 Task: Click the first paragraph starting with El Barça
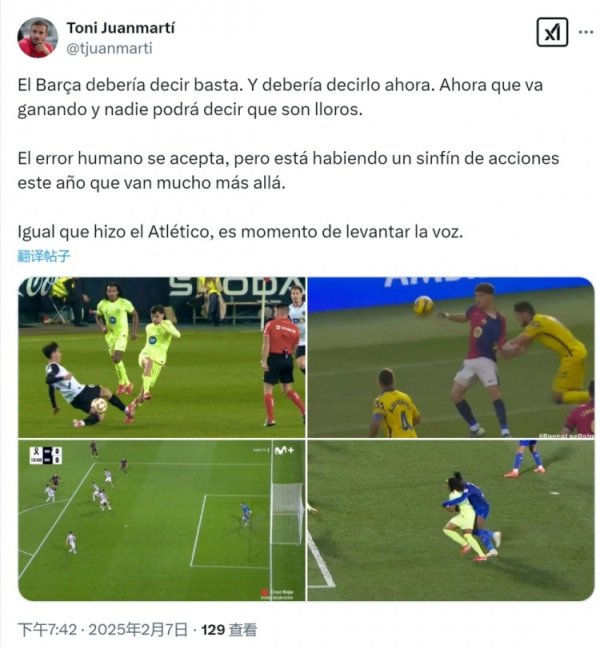click(280, 97)
